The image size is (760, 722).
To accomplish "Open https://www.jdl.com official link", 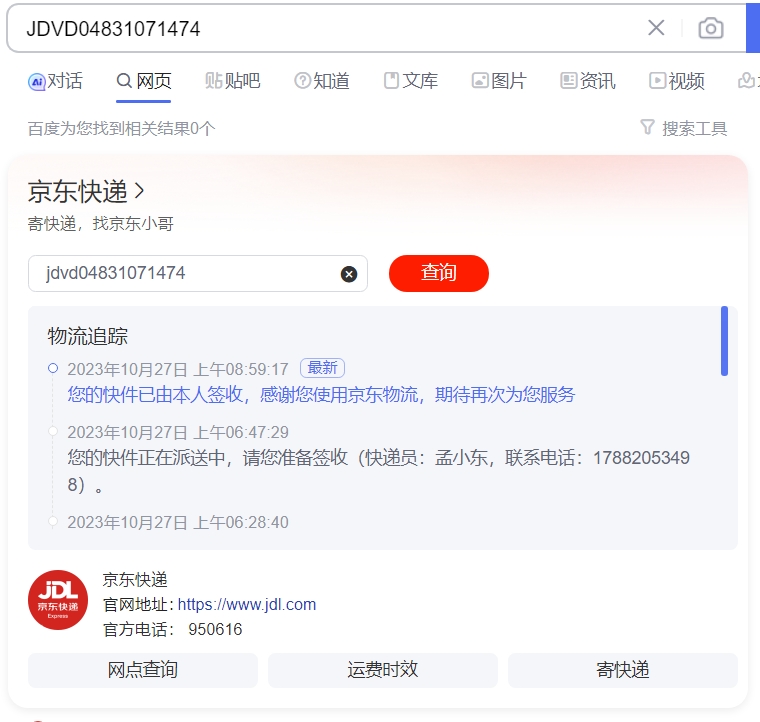I will tap(247, 604).
